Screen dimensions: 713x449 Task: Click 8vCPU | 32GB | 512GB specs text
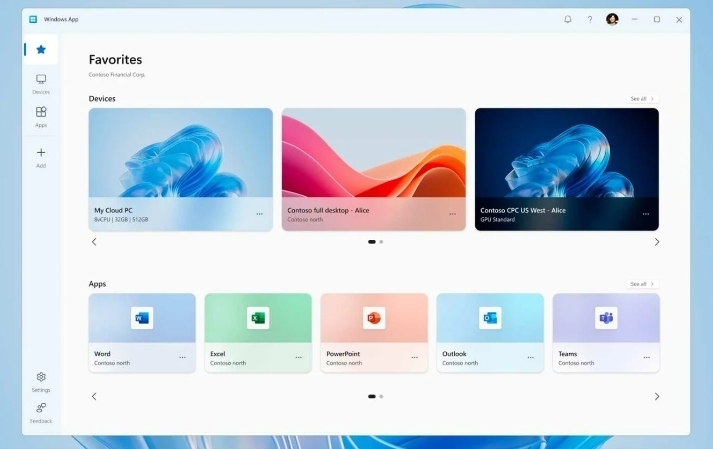pyautogui.click(x=121, y=220)
